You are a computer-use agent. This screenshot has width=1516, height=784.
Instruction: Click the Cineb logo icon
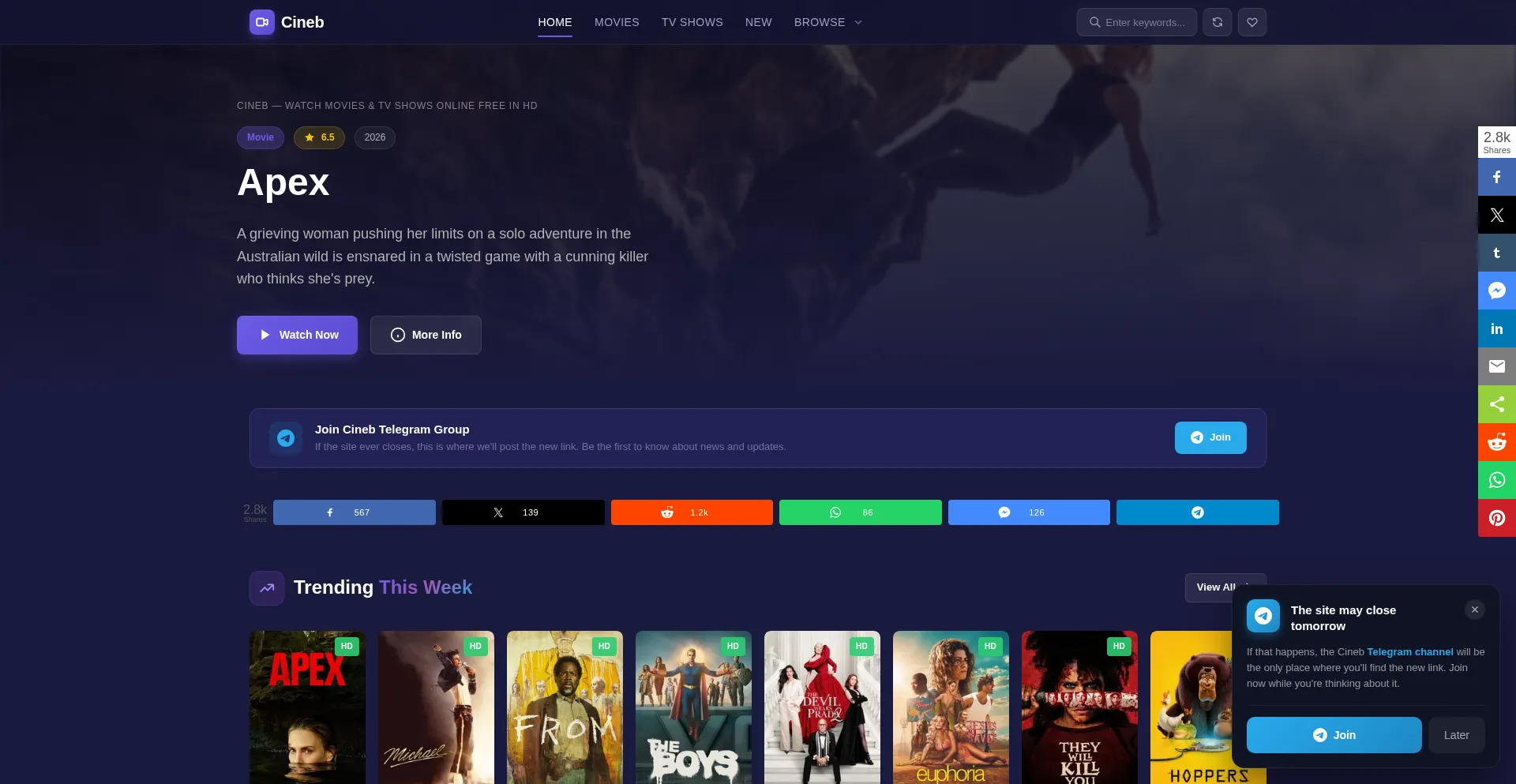262,22
